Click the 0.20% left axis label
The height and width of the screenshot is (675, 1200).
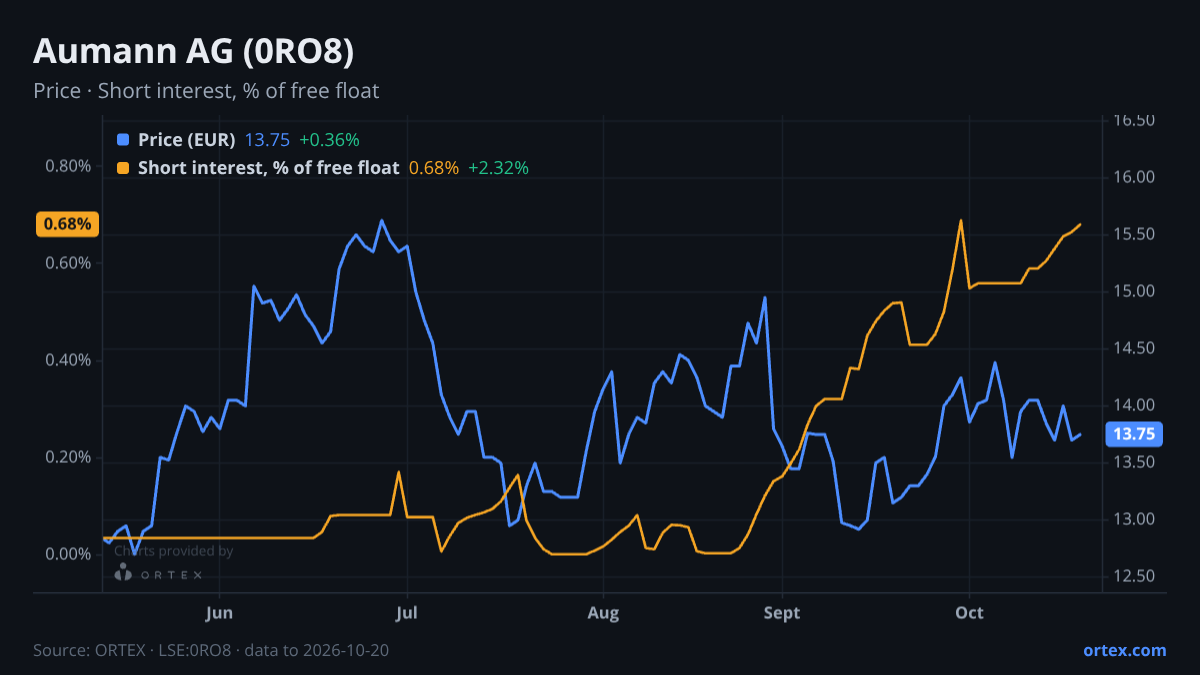pos(68,457)
